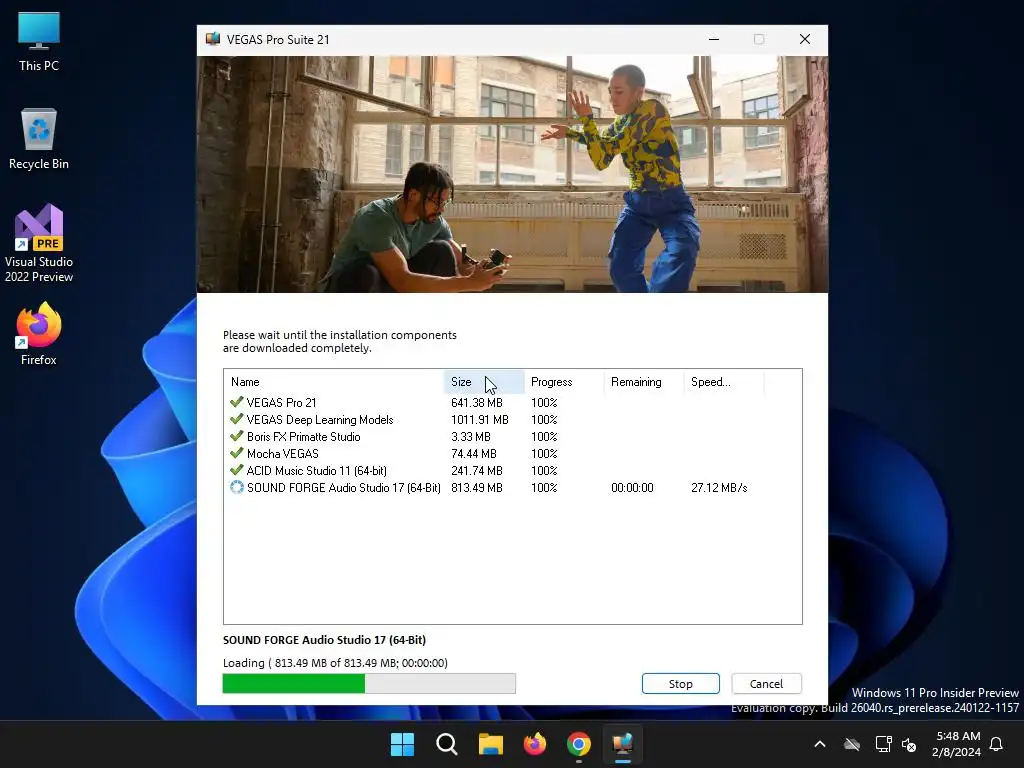Click the 241.74 MB size value
The height and width of the screenshot is (768, 1024).
click(477, 471)
